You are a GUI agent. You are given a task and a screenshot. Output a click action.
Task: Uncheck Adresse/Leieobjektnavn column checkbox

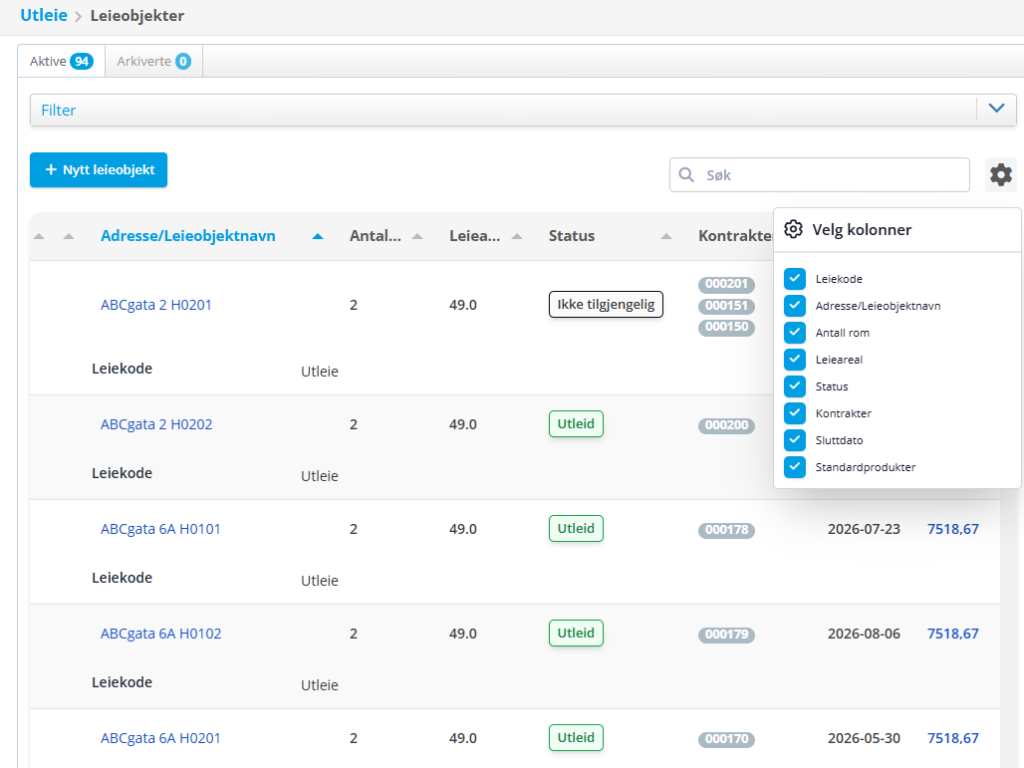tap(795, 306)
